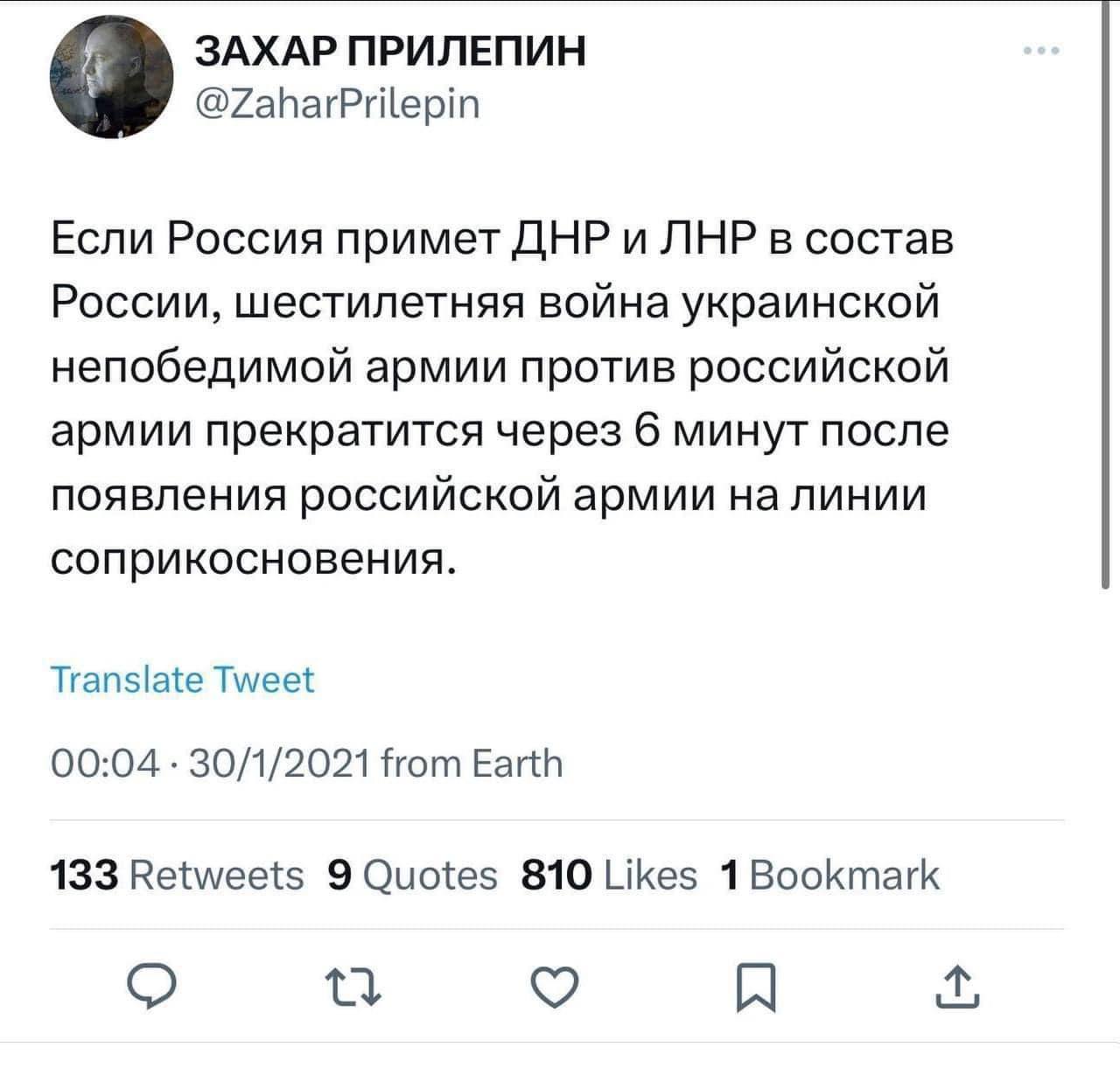Show the 810 Likes list
The height and width of the screenshot is (1068, 1120).
pyautogui.click(x=609, y=875)
